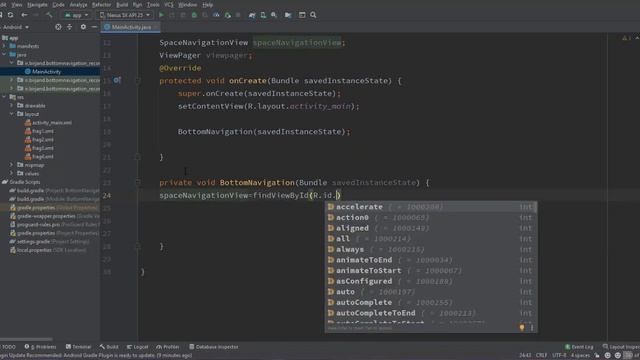Click the Debug app bug icon
Screen dimensions: 640x360
194,15
